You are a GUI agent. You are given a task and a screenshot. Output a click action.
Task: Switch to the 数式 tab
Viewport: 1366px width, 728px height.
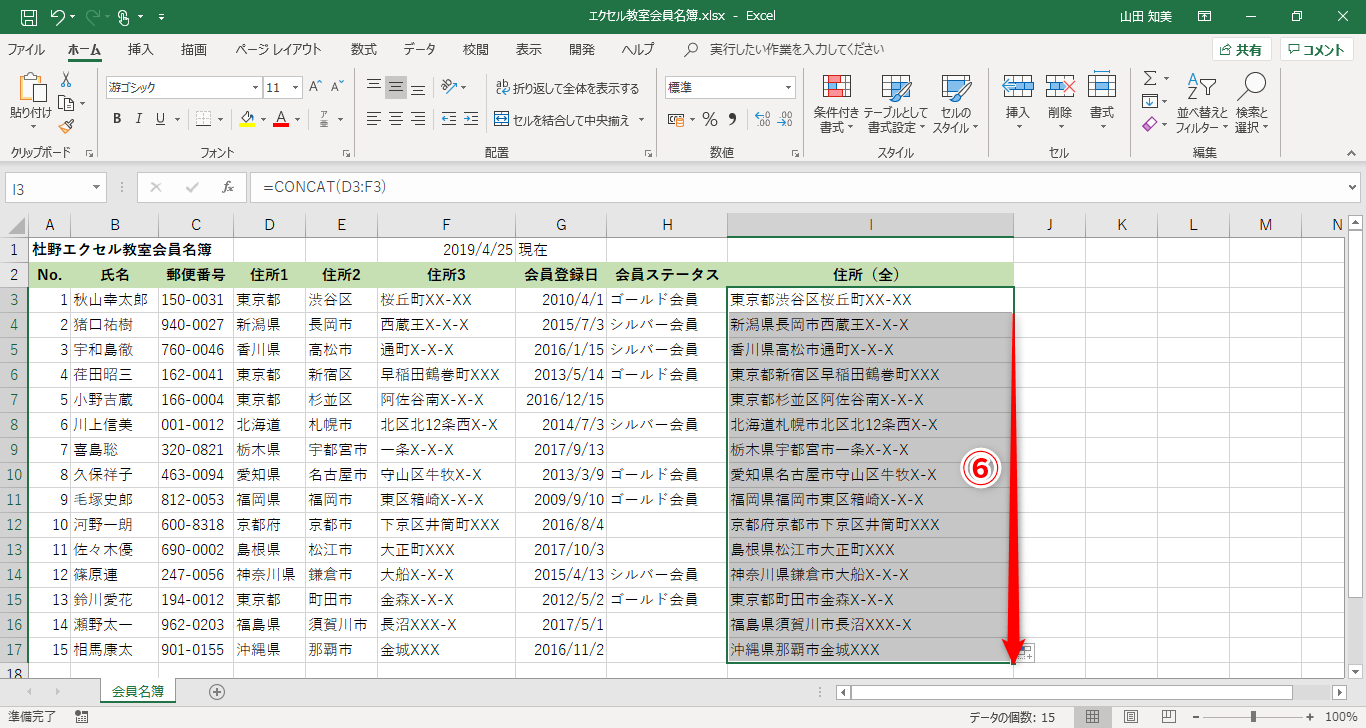point(364,49)
